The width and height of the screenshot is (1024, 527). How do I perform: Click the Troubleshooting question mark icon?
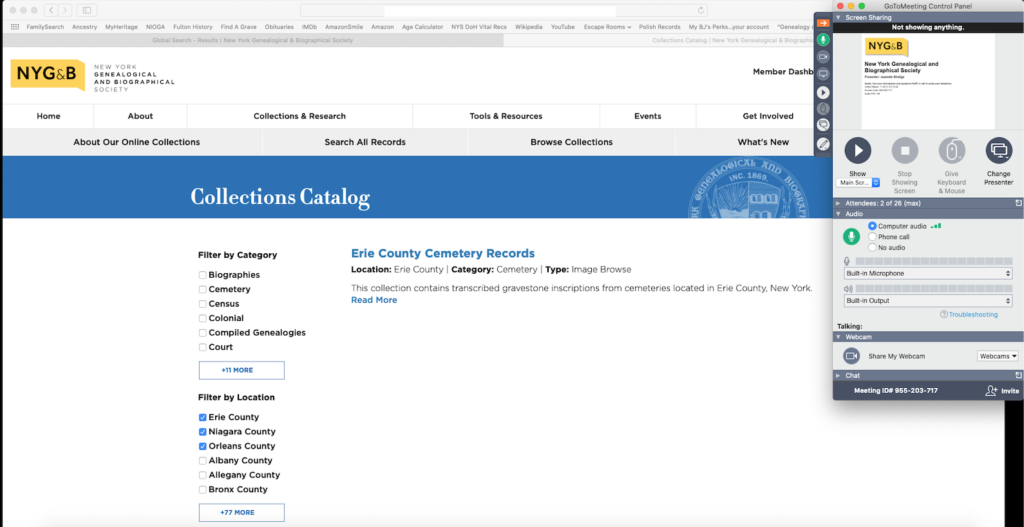point(944,315)
